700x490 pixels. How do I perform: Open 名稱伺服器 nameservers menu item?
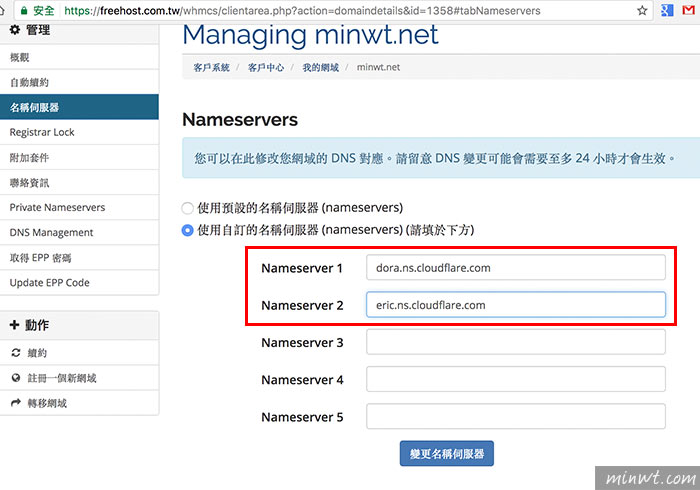click(x=79, y=107)
